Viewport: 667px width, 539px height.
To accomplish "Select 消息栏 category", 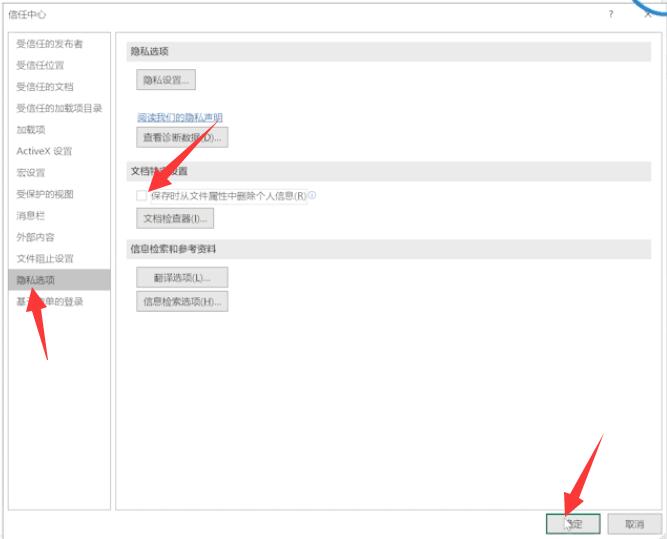I will pyautogui.click(x=30, y=216).
